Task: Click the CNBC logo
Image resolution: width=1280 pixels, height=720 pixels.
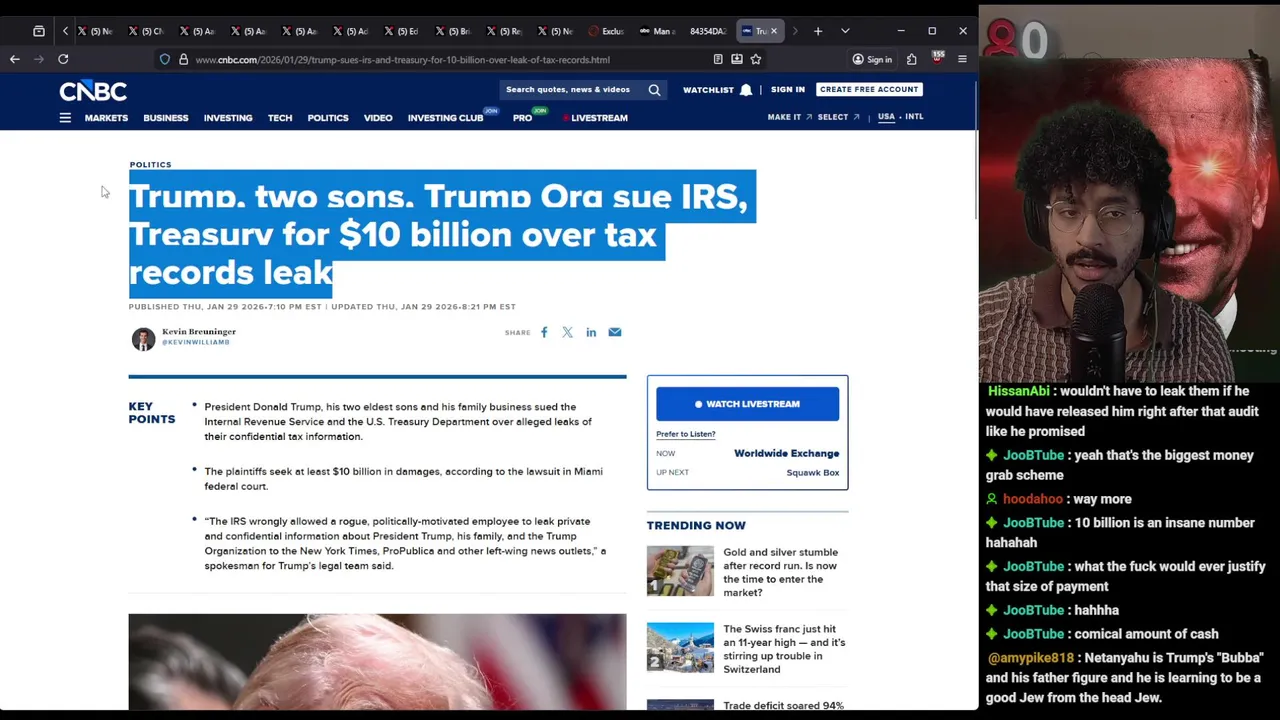Action: 93,91
